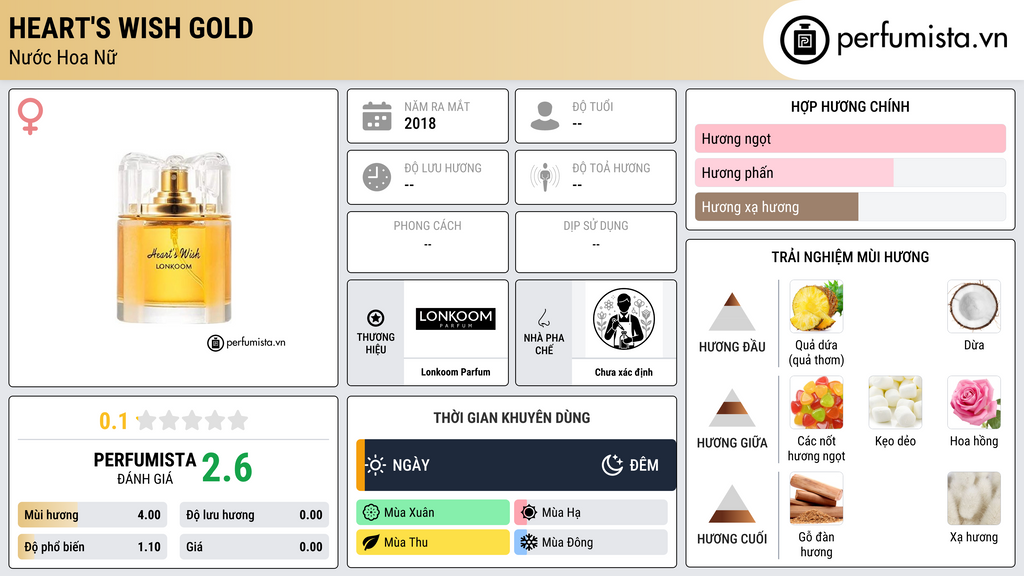Select the Mùa Xuân season chip
The width and height of the screenshot is (1024, 576).
click(433, 513)
